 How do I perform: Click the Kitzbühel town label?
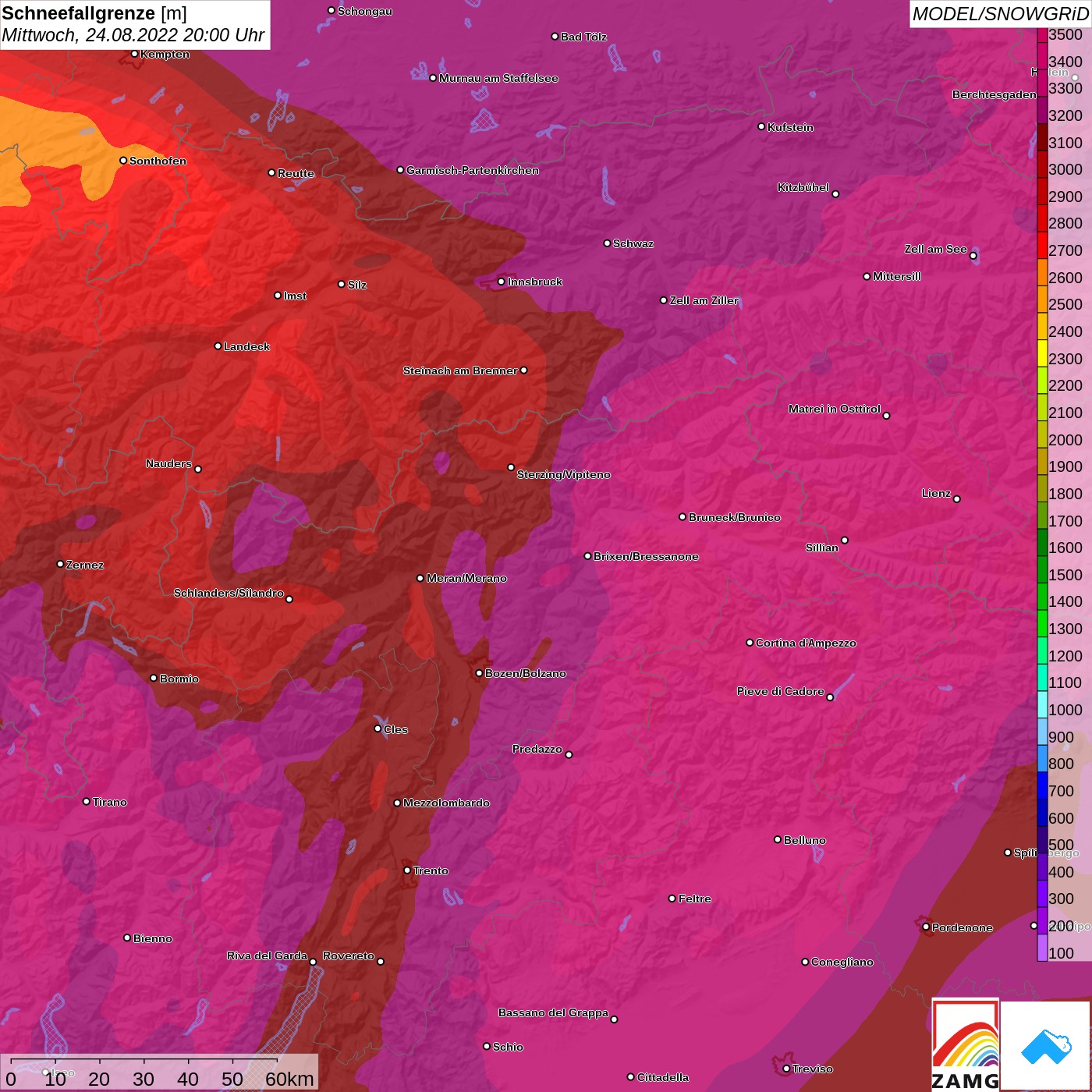pyautogui.click(x=803, y=187)
